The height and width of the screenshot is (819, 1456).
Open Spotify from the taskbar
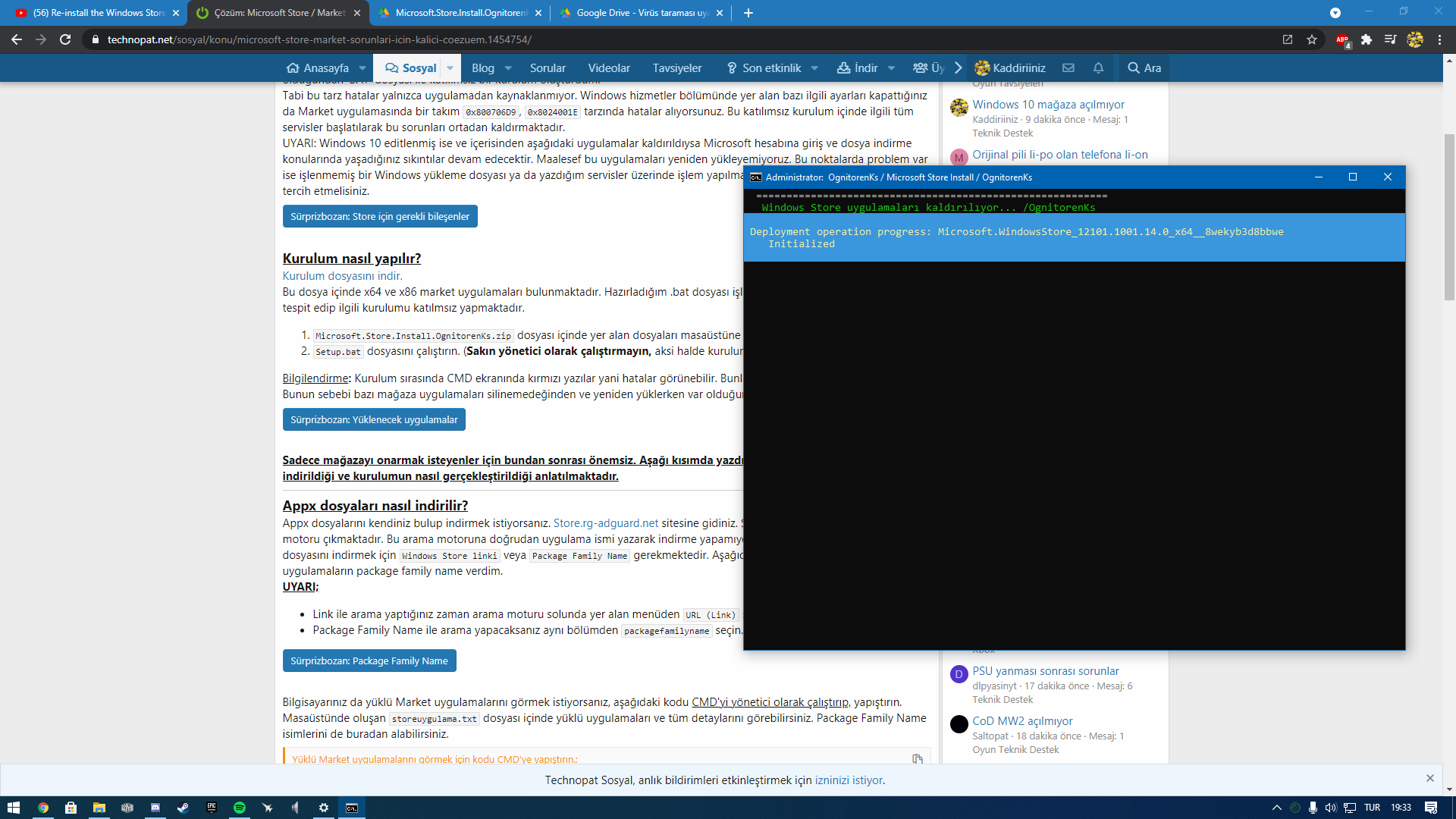point(240,808)
